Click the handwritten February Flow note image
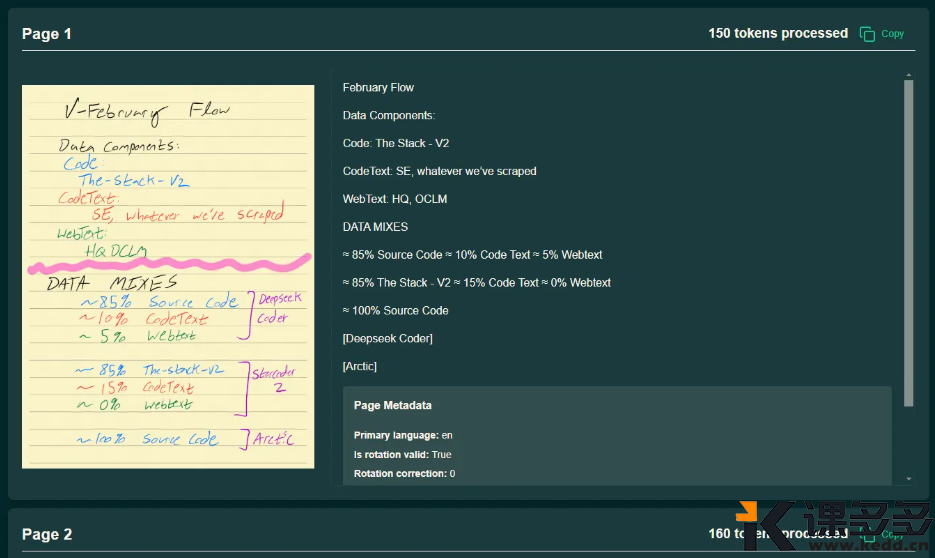This screenshot has width=935, height=558. coord(168,276)
